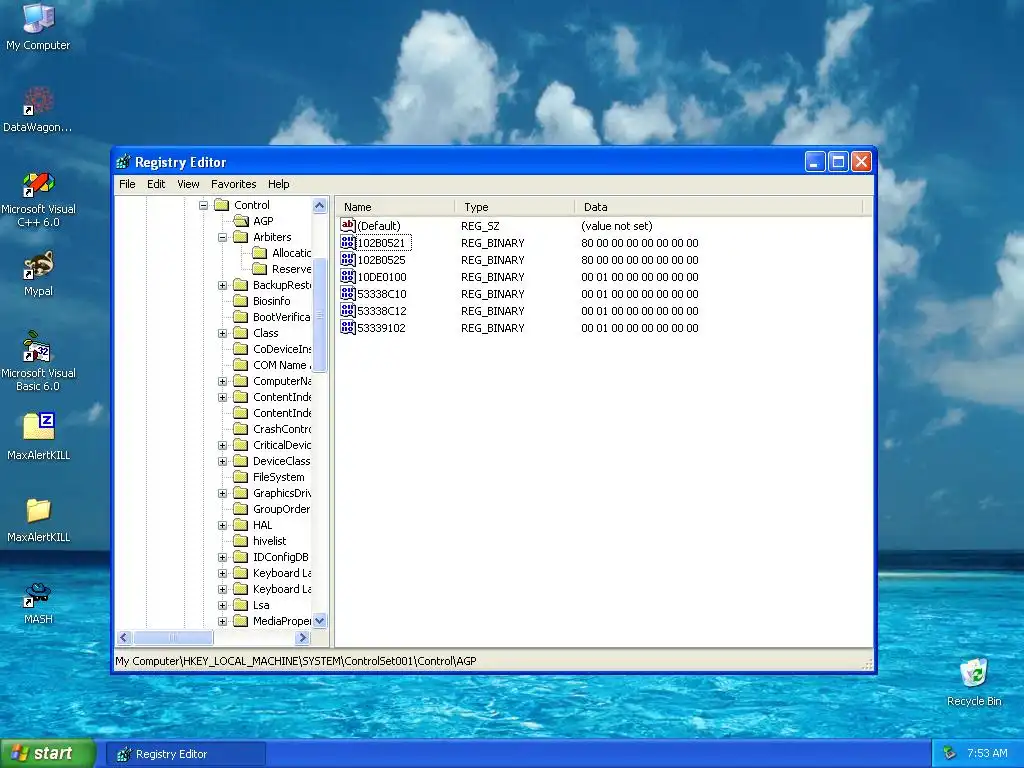Open Microsoft Visual C++ 6.0 shortcut
The width and height of the screenshot is (1024, 768).
[38, 199]
